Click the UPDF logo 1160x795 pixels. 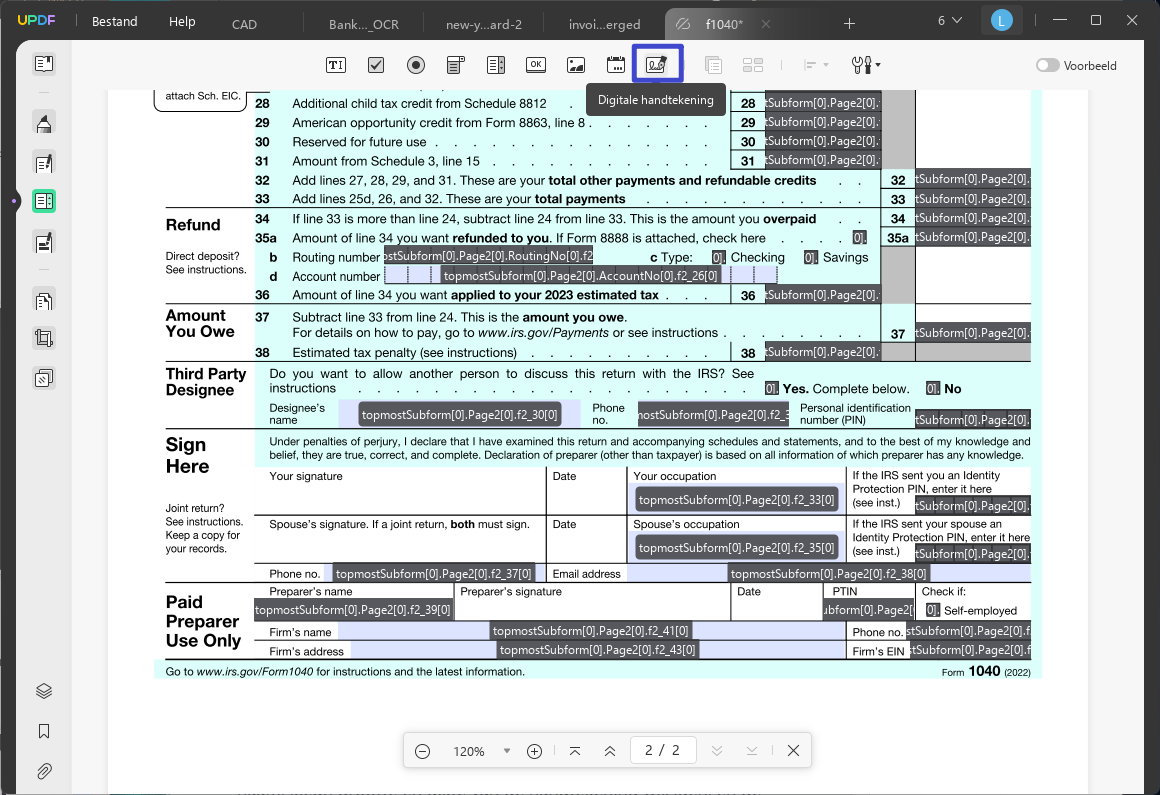[x=36, y=20]
